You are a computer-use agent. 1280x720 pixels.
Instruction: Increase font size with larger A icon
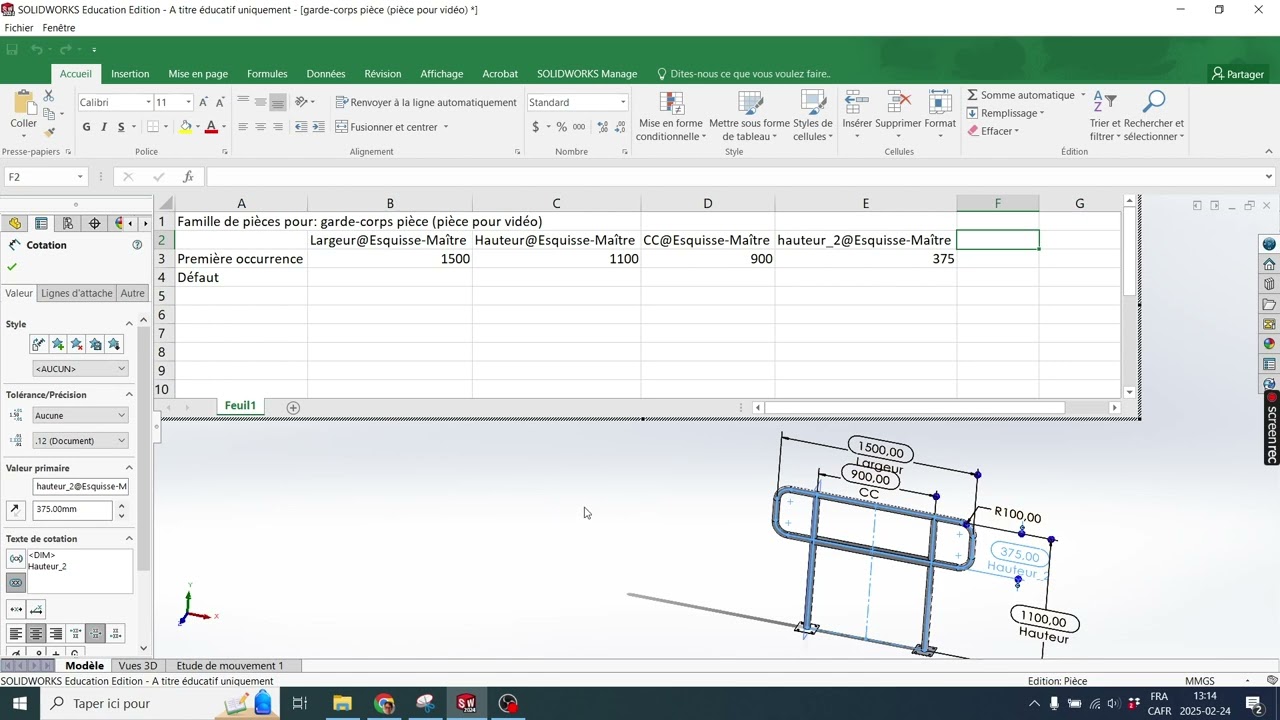pos(203,102)
